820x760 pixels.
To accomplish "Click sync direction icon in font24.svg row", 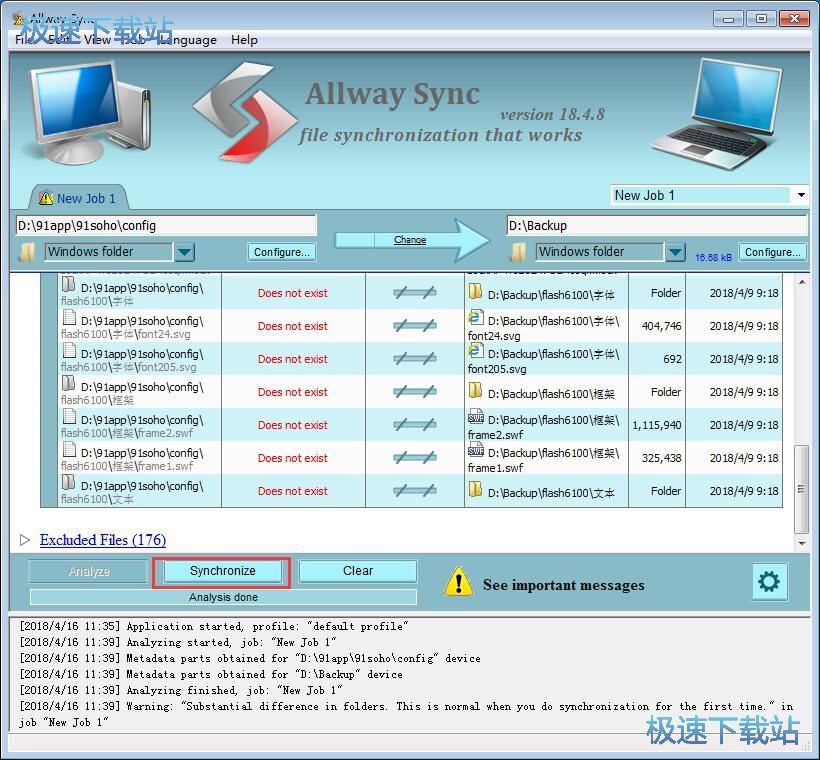I will pyautogui.click(x=415, y=325).
